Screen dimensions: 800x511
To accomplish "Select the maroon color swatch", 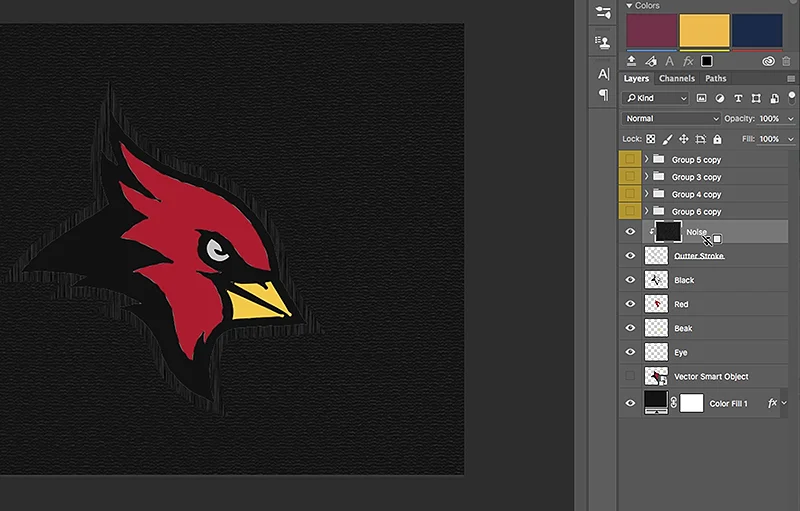I will pyautogui.click(x=652, y=31).
